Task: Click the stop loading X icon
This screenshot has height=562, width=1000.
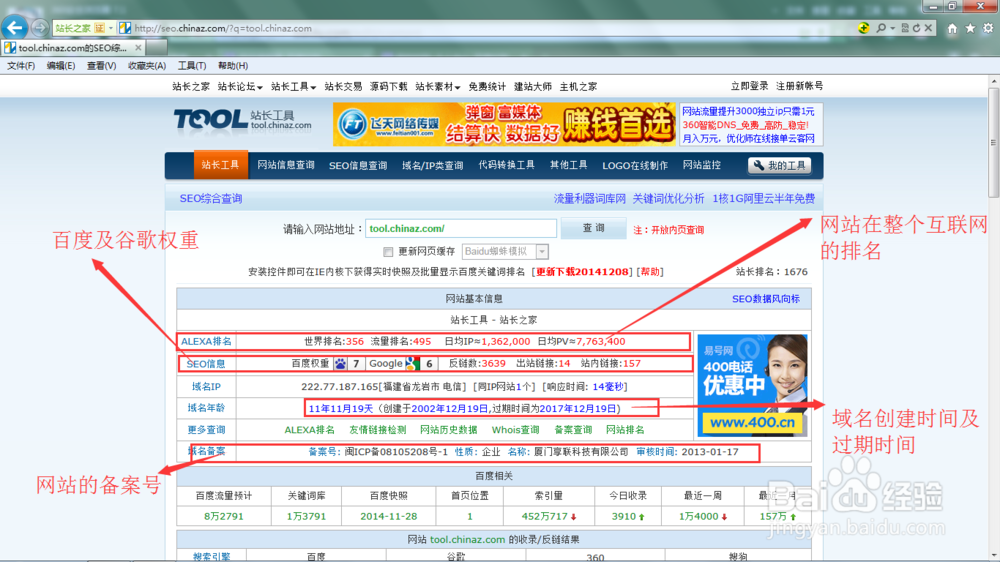Action: tap(929, 28)
